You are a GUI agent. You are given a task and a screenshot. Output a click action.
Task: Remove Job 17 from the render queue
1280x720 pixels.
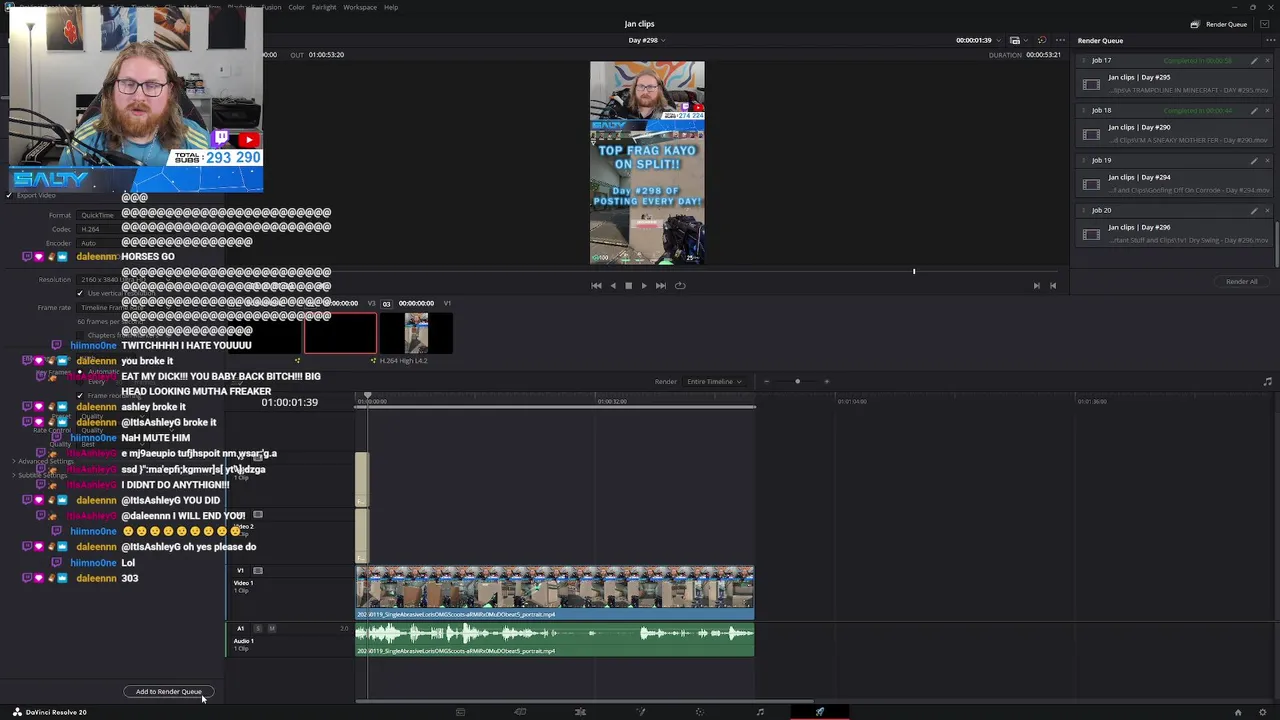(1267, 61)
